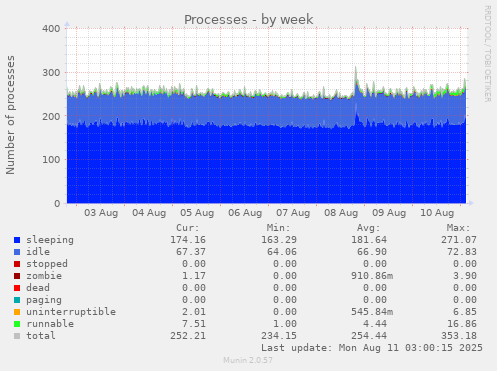Click idle average value 66.90
497x371 pixels.
pyautogui.click(x=372, y=252)
